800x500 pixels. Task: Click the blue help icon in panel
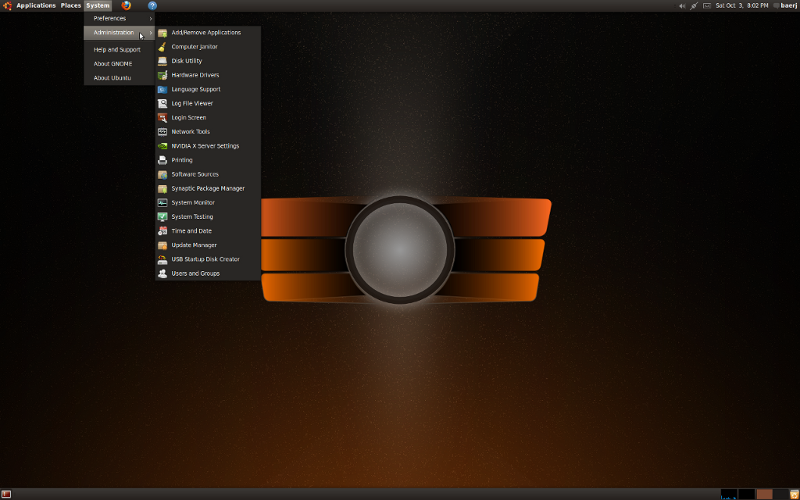click(152, 5)
